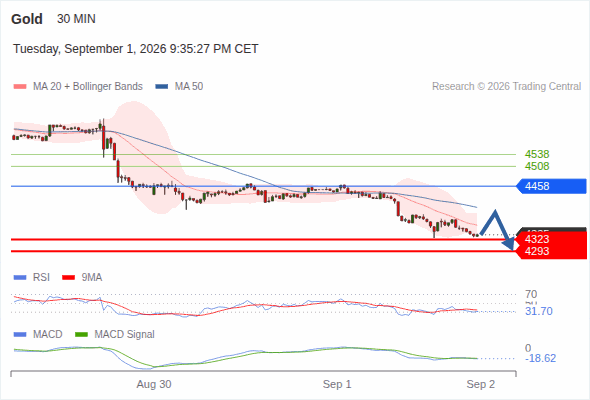This screenshot has width=590, height=400.
Task: Click the MACD value -18.62 label
Action: tap(540, 358)
